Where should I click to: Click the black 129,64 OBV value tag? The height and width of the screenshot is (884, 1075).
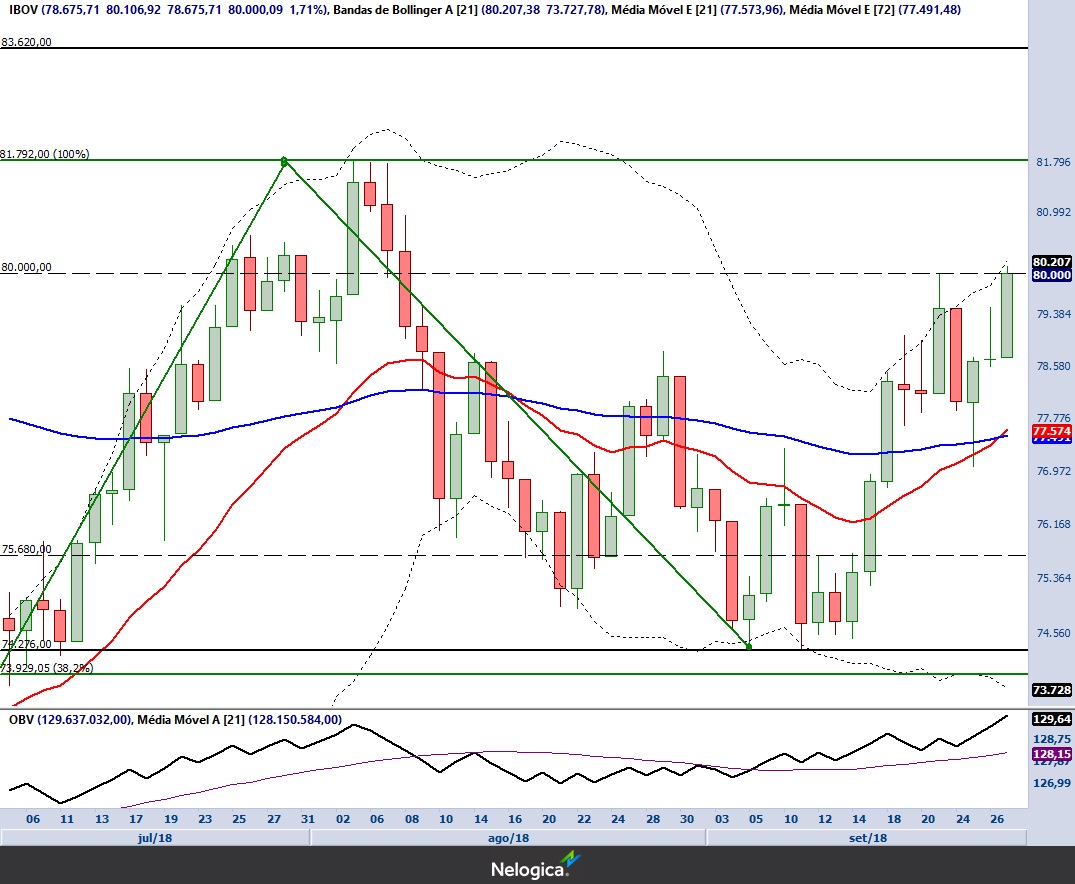[1051, 719]
